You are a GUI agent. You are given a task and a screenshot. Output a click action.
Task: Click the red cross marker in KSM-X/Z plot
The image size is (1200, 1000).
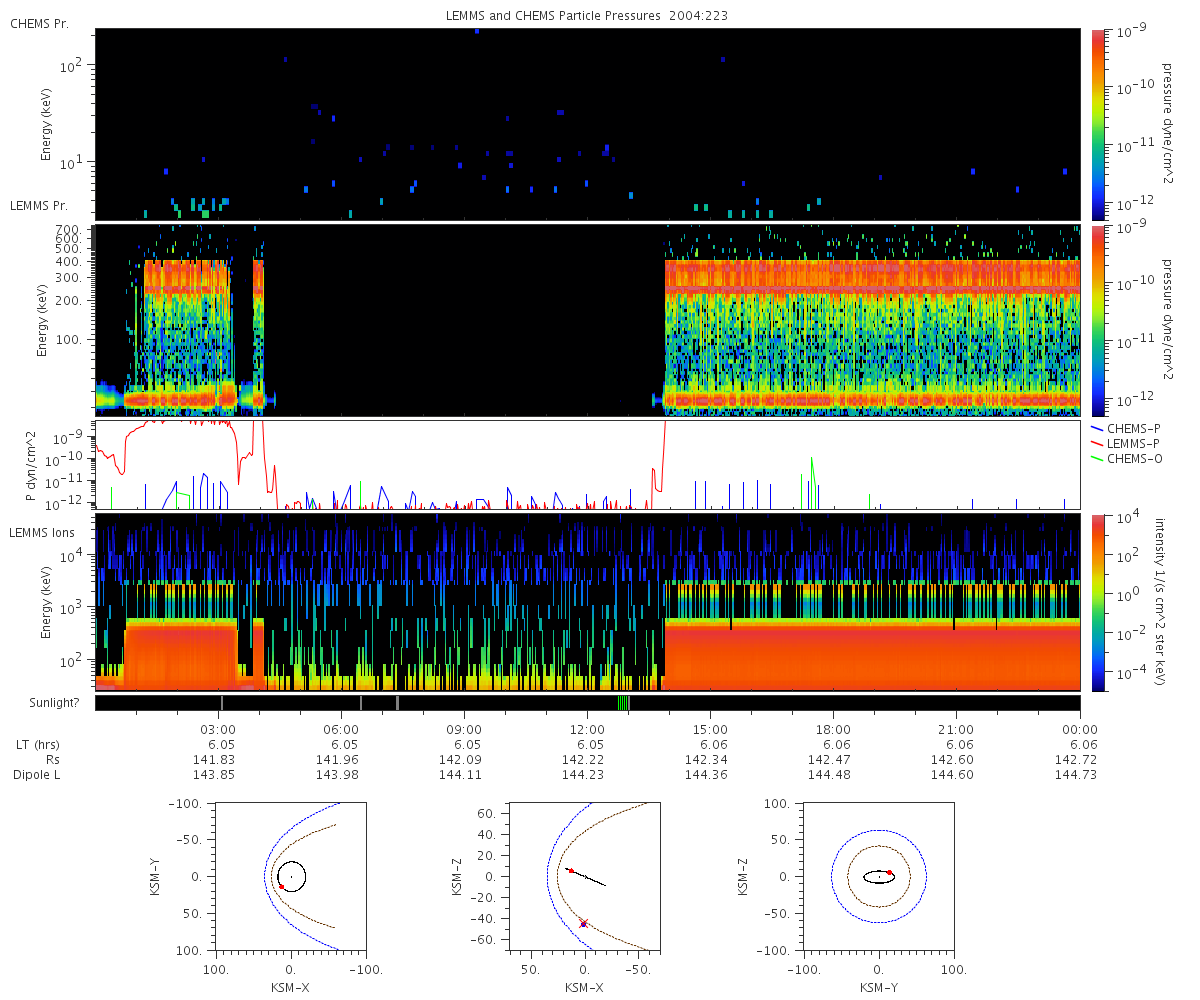coord(583,923)
